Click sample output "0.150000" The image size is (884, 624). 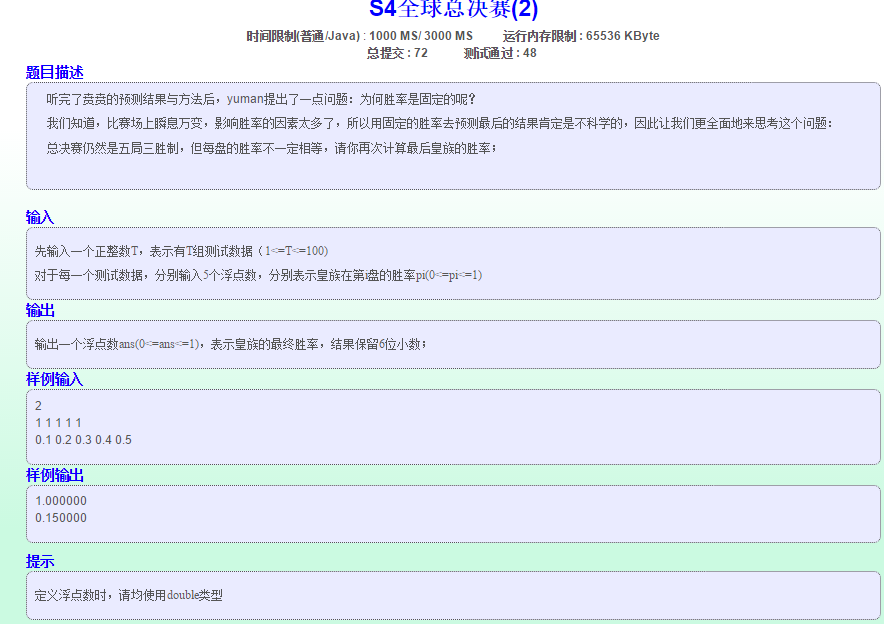61,518
